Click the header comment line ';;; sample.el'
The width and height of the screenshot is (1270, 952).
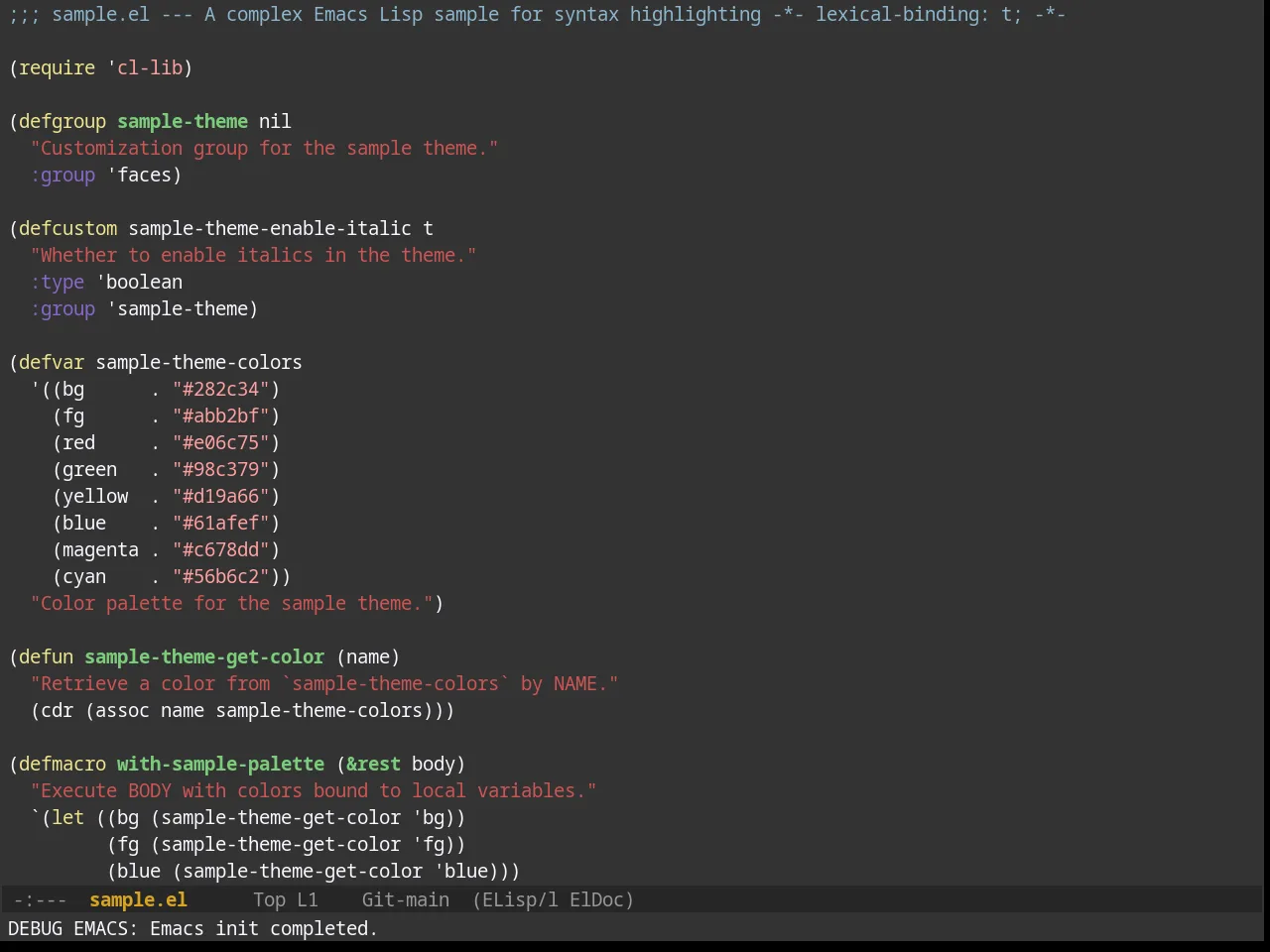point(537,14)
